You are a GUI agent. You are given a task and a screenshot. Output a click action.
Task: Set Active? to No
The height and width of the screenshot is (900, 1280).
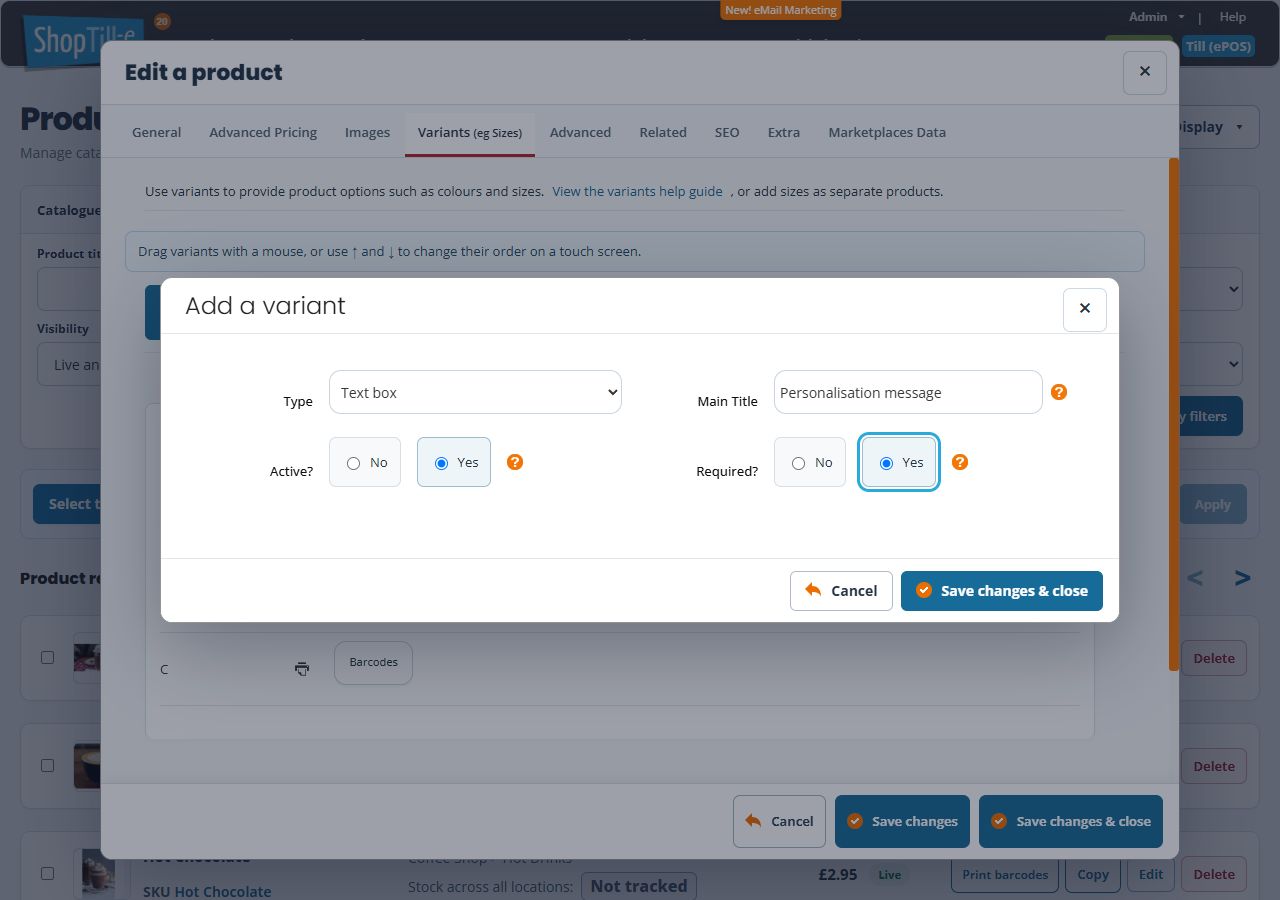pos(365,462)
